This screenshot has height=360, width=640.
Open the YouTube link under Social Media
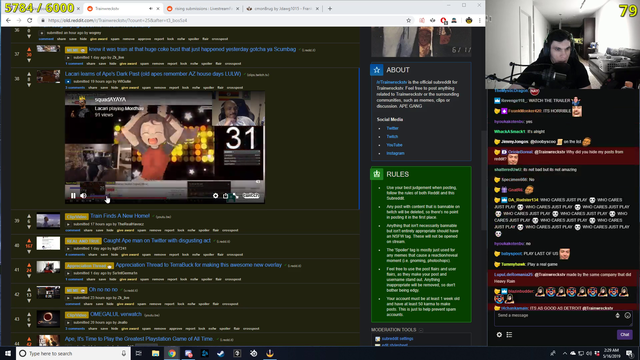coord(394,145)
